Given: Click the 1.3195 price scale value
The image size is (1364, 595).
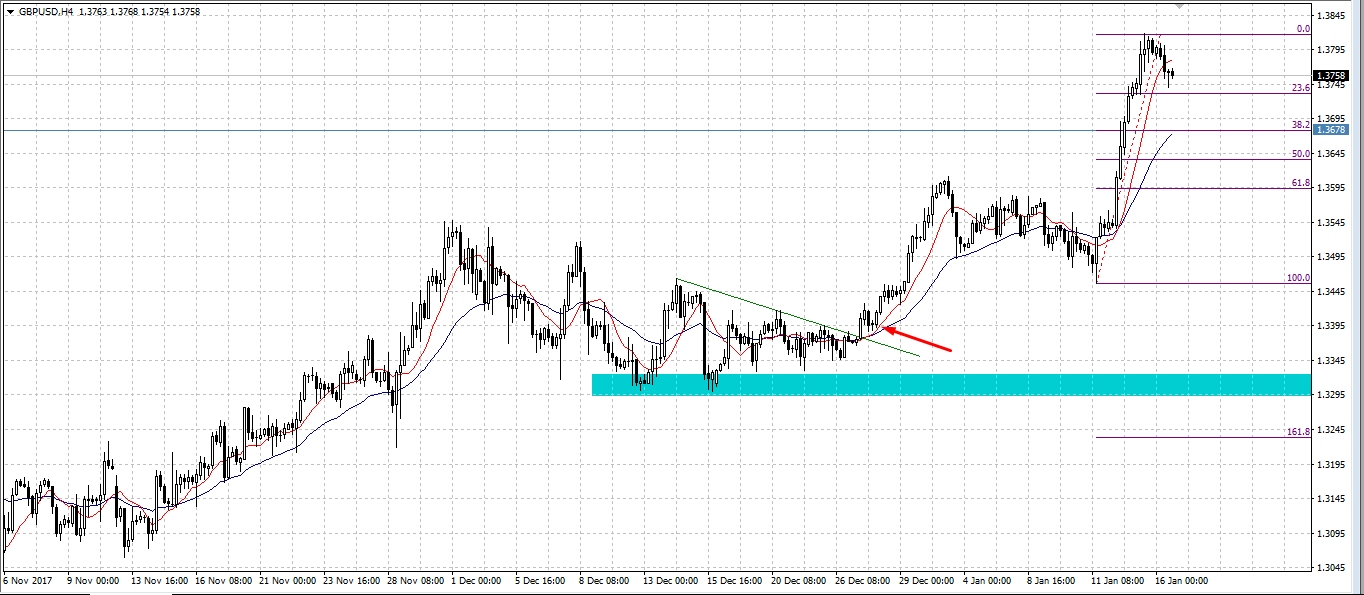Looking at the screenshot, I should [x=1331, y=465].
